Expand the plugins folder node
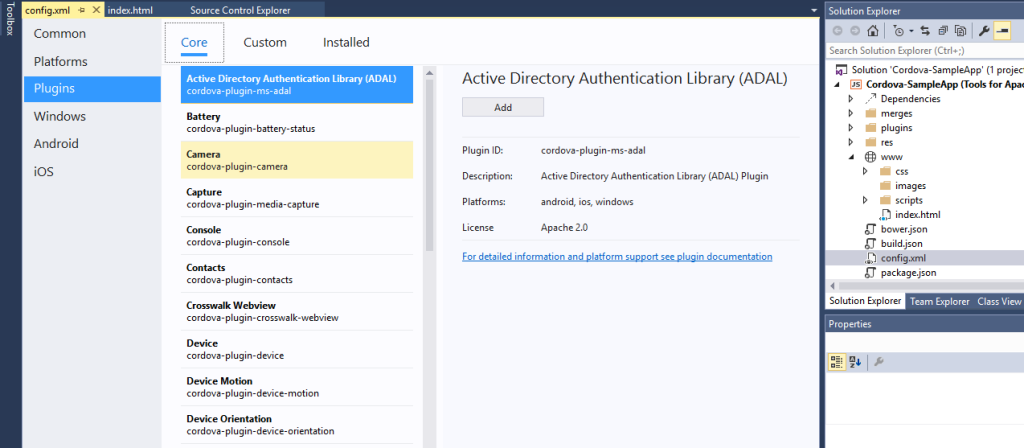Screen dimensions: 1024x448 851,128
